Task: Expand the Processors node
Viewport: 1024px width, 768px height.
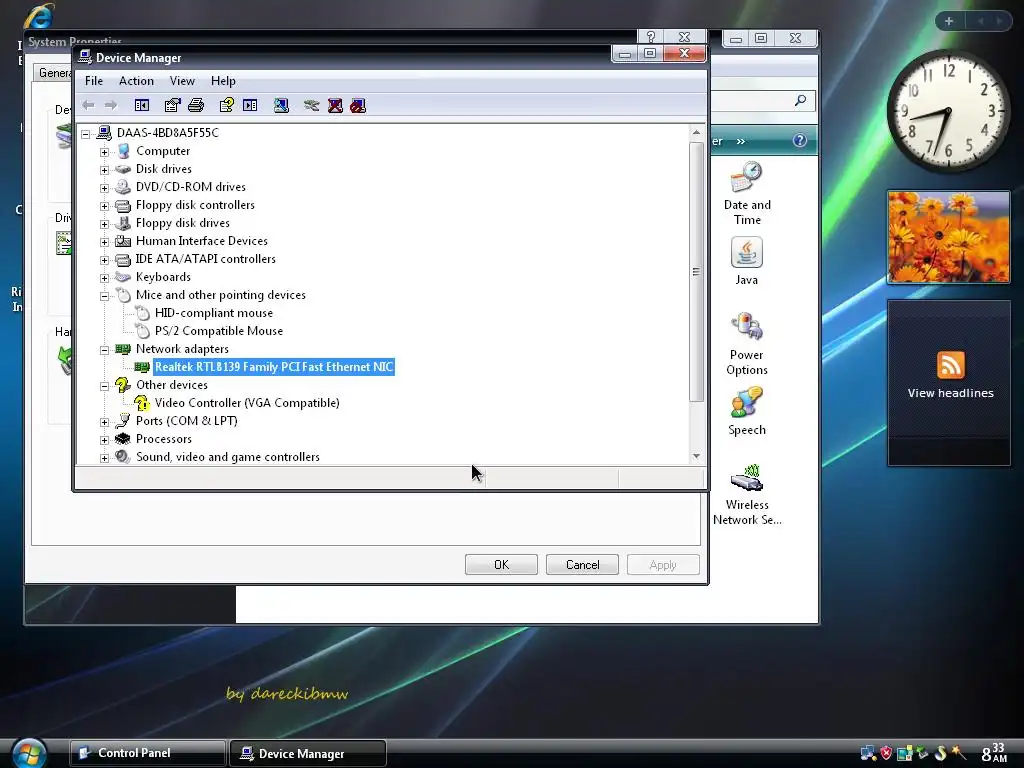Action: (x=104, y=440)
